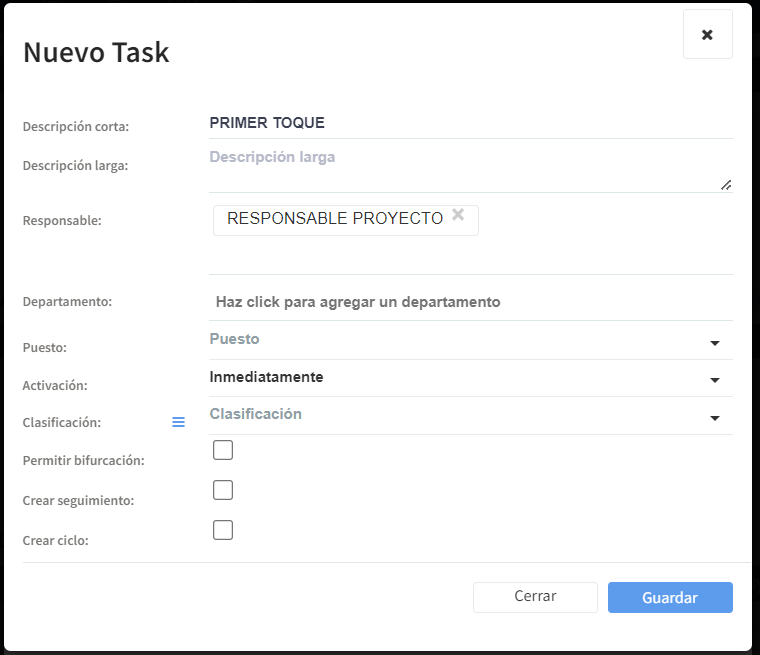Click the Activación dropdown arrow icon
The width and height of the screenshot is (760, 655).
coord(714,381)
